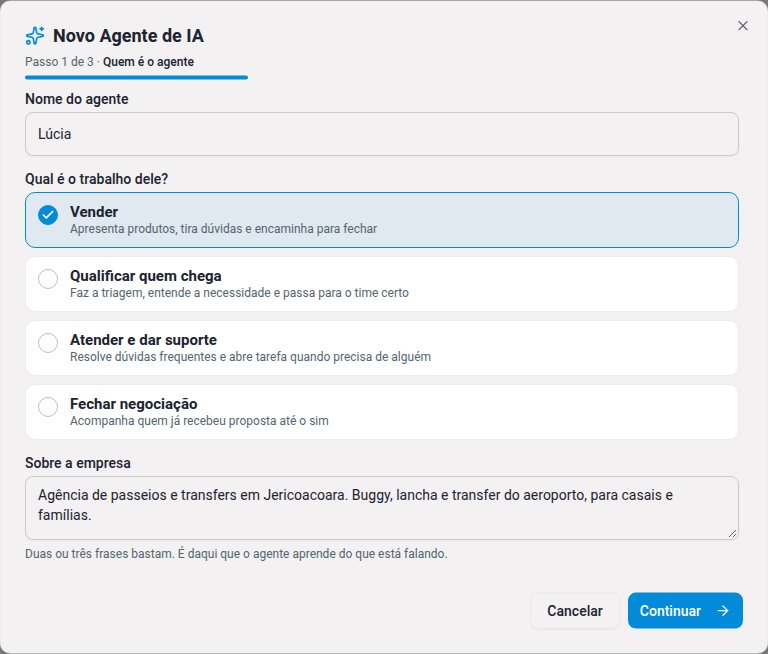This screenshot has width=768, height=654.
Task: Click the step progress bar
Action: 136,77
